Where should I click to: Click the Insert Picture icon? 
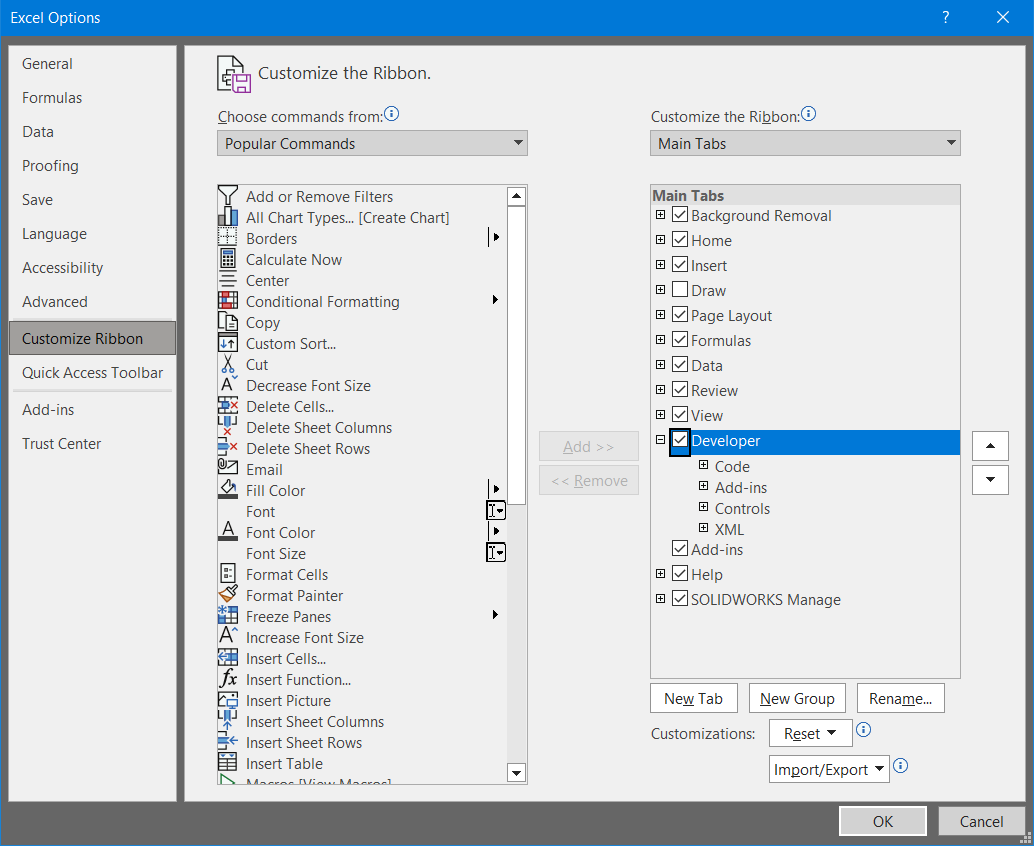(228, 700)
